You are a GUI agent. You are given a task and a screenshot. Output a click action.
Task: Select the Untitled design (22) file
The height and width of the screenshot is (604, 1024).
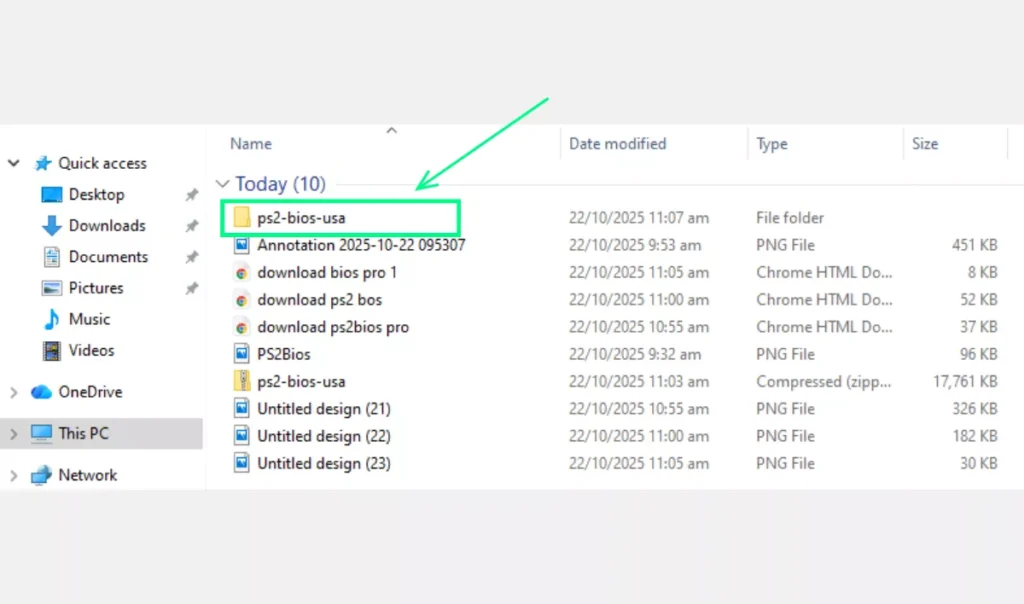[x=323, y=436]
